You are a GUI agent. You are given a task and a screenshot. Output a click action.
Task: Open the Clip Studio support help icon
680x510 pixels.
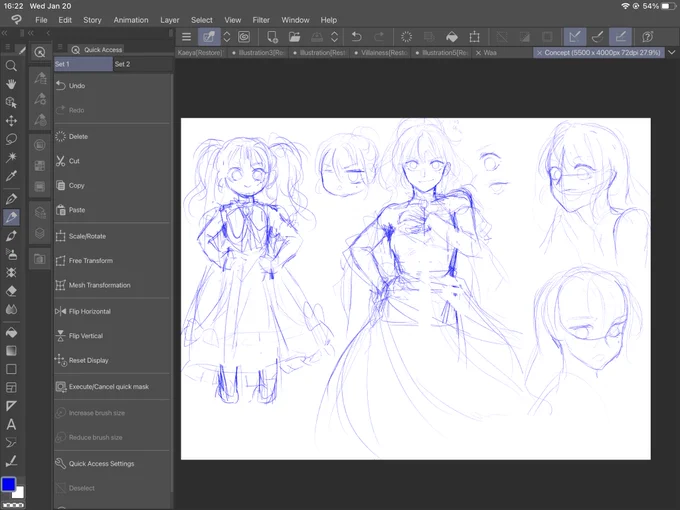[x=647, y=37]
